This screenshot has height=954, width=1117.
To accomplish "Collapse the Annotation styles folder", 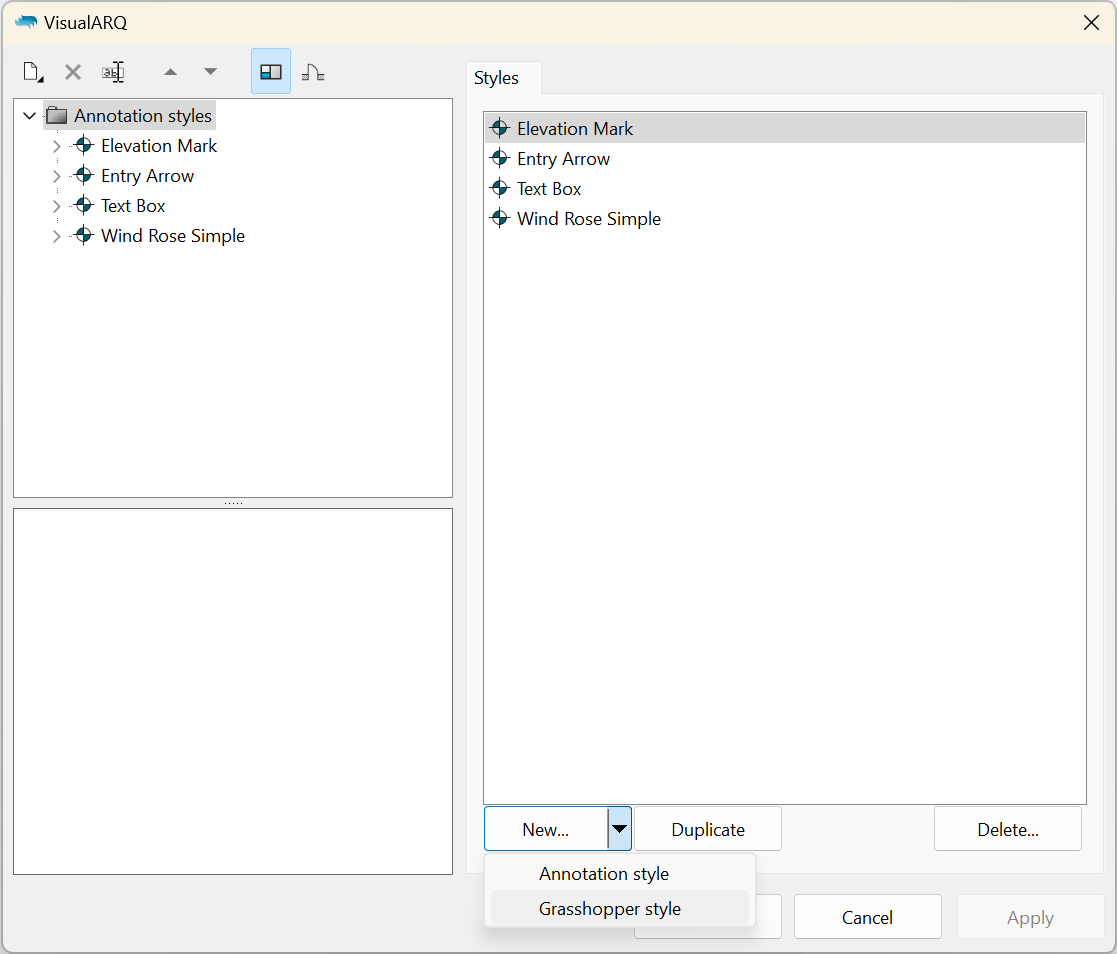I will 29,115.
